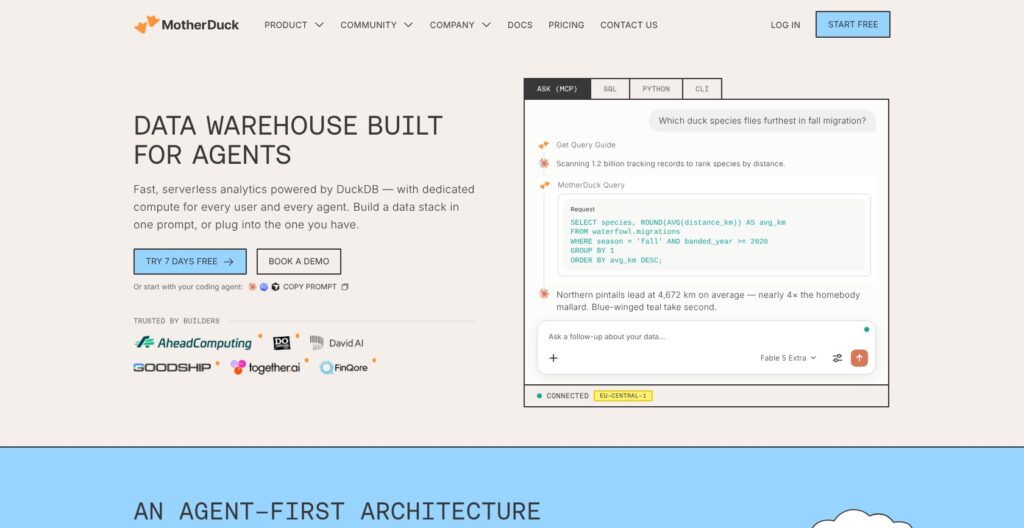Switch to the PYTHON tab
Image resolution: width=1024 pixels, height=528 pixels.
coord(656,89)
